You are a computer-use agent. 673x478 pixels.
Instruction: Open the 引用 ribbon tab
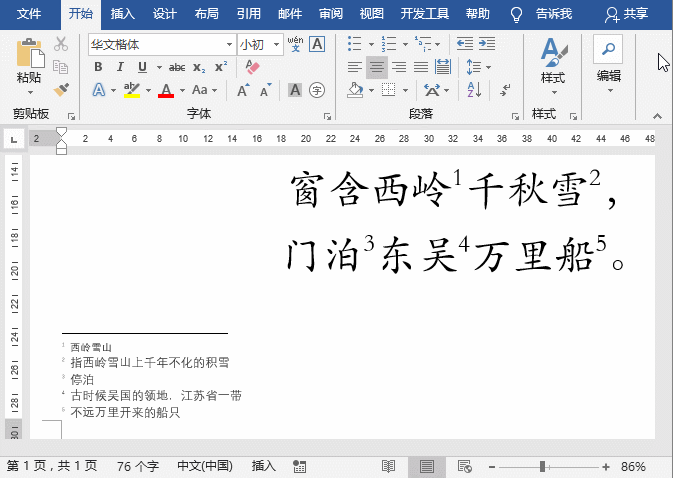(249, 14)
